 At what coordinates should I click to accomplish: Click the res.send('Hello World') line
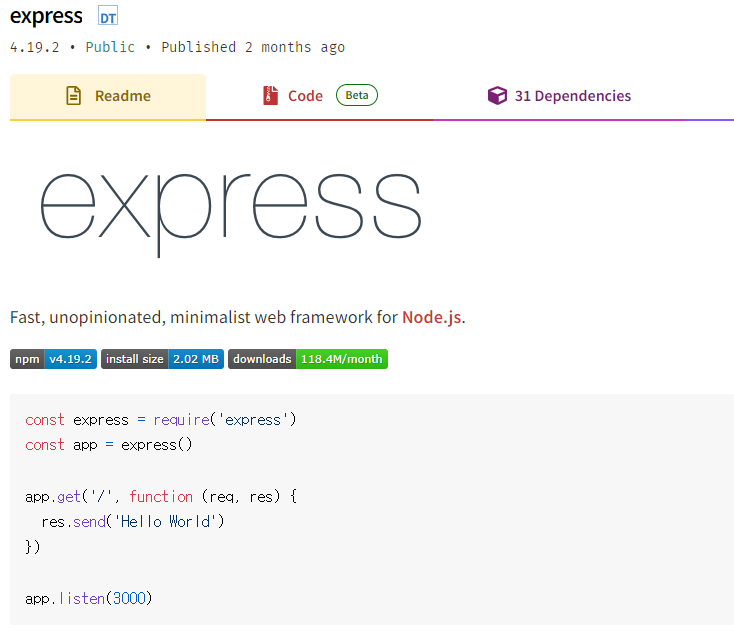tap(133, 521)
